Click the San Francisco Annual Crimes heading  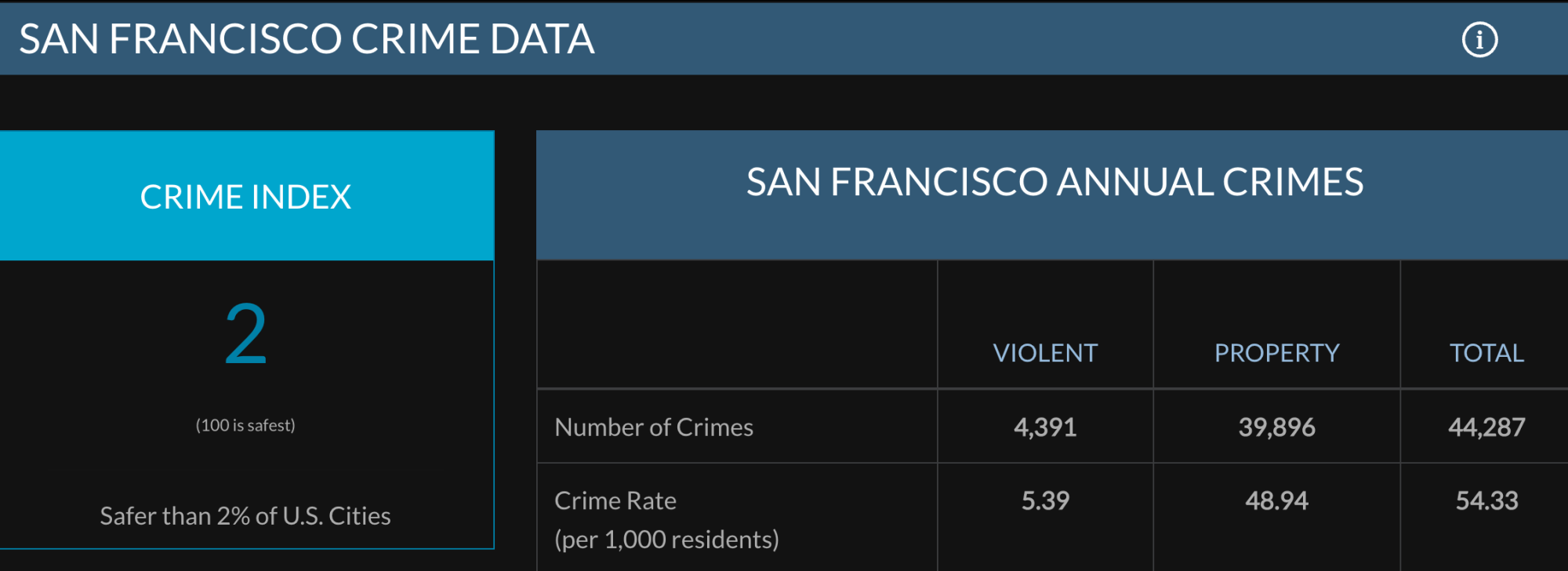pyautogui.click(x=1054, y=182)
